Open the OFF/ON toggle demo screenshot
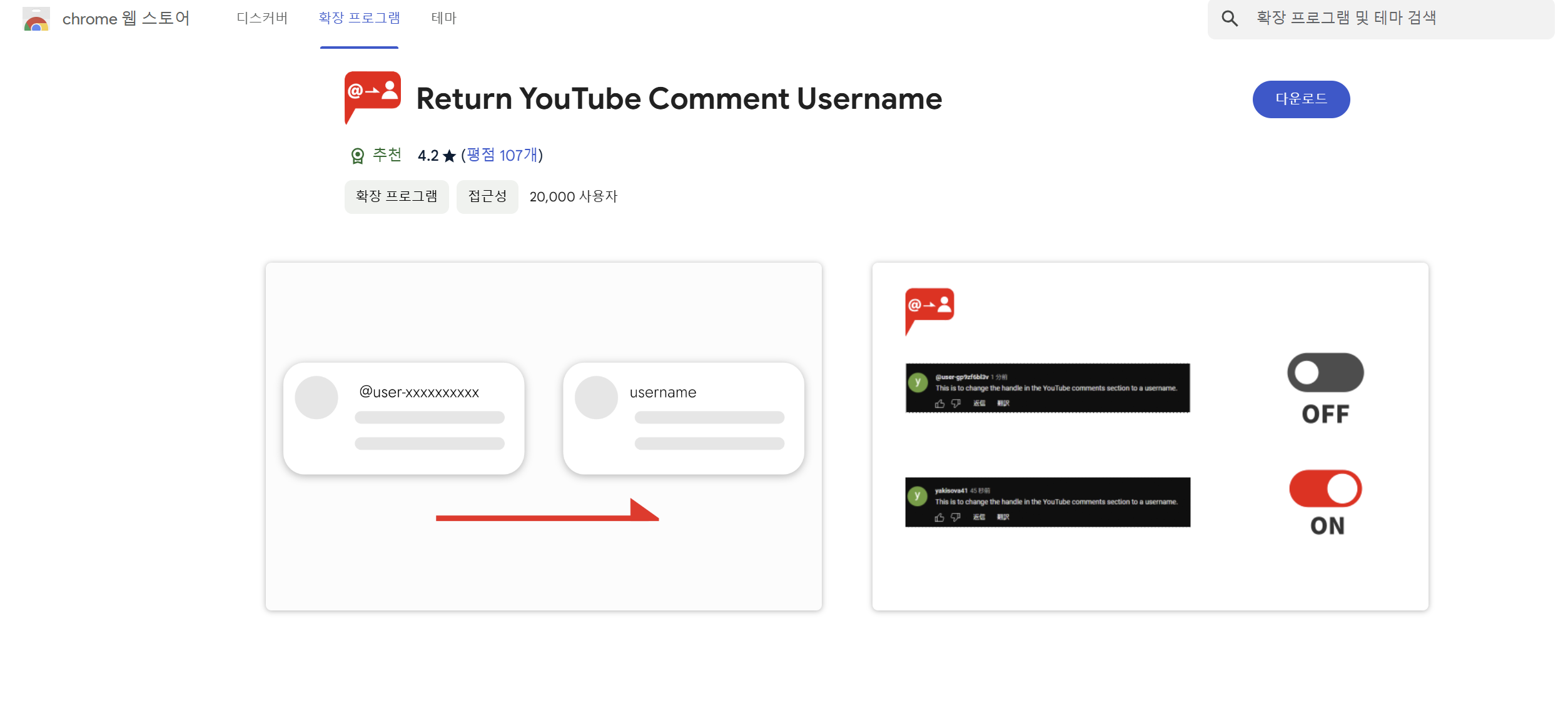The height and width of the screenshot is (703, 1568). pos(1150,437)
